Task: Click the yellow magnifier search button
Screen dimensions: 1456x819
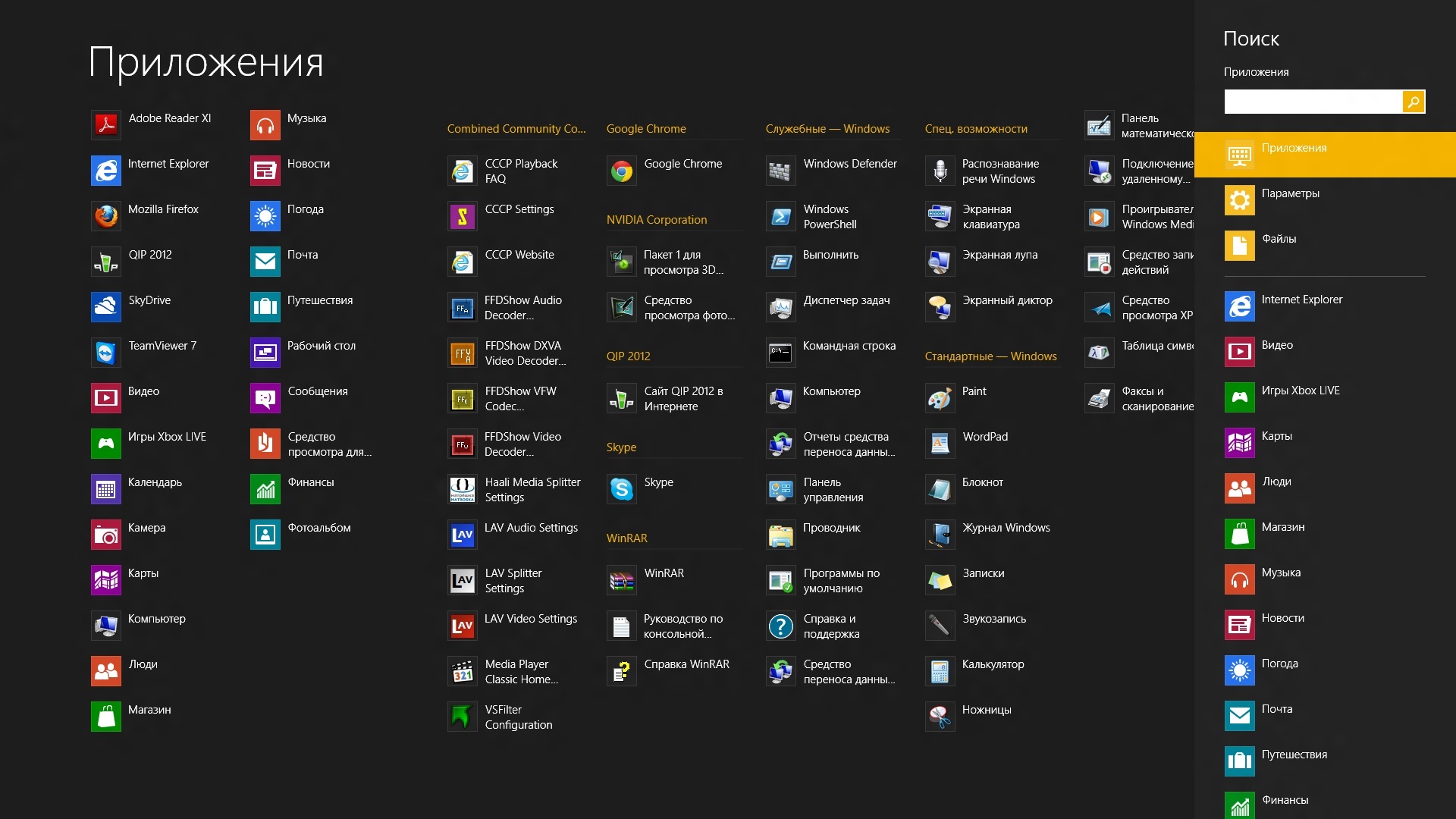Action: coord(1414,102)
